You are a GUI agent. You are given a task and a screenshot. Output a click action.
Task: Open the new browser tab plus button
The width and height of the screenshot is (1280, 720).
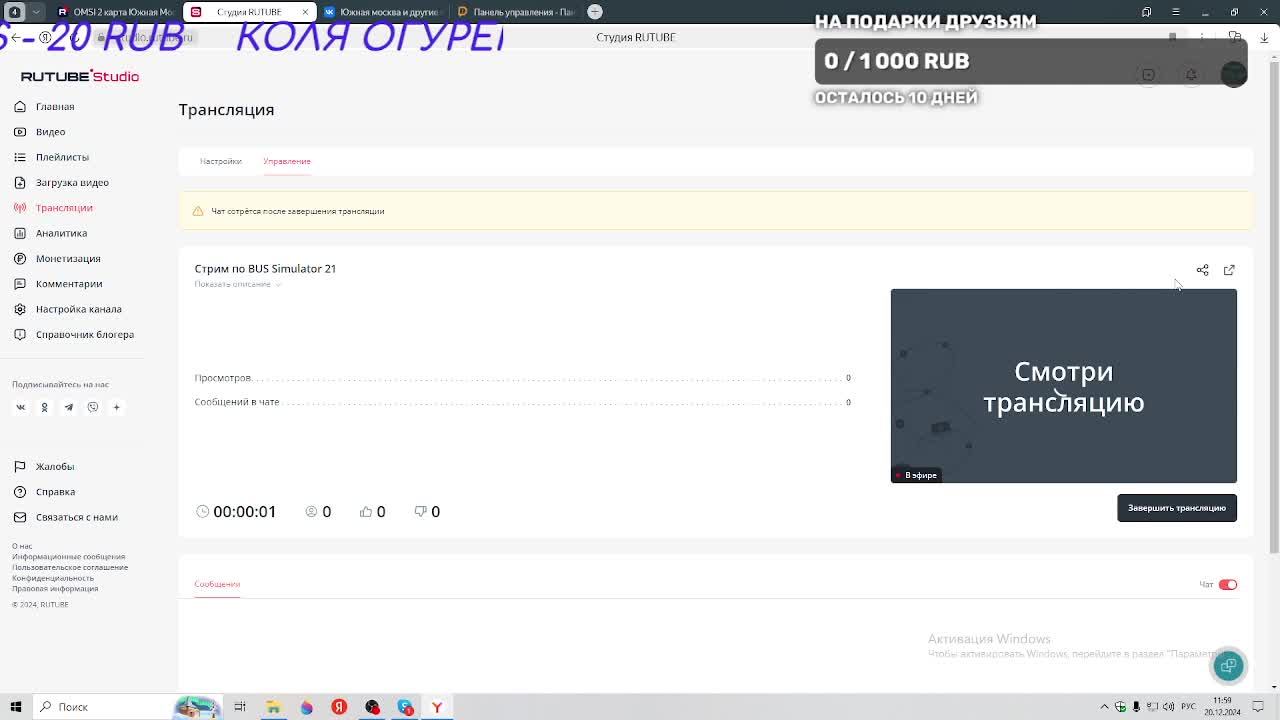[595, 12]
